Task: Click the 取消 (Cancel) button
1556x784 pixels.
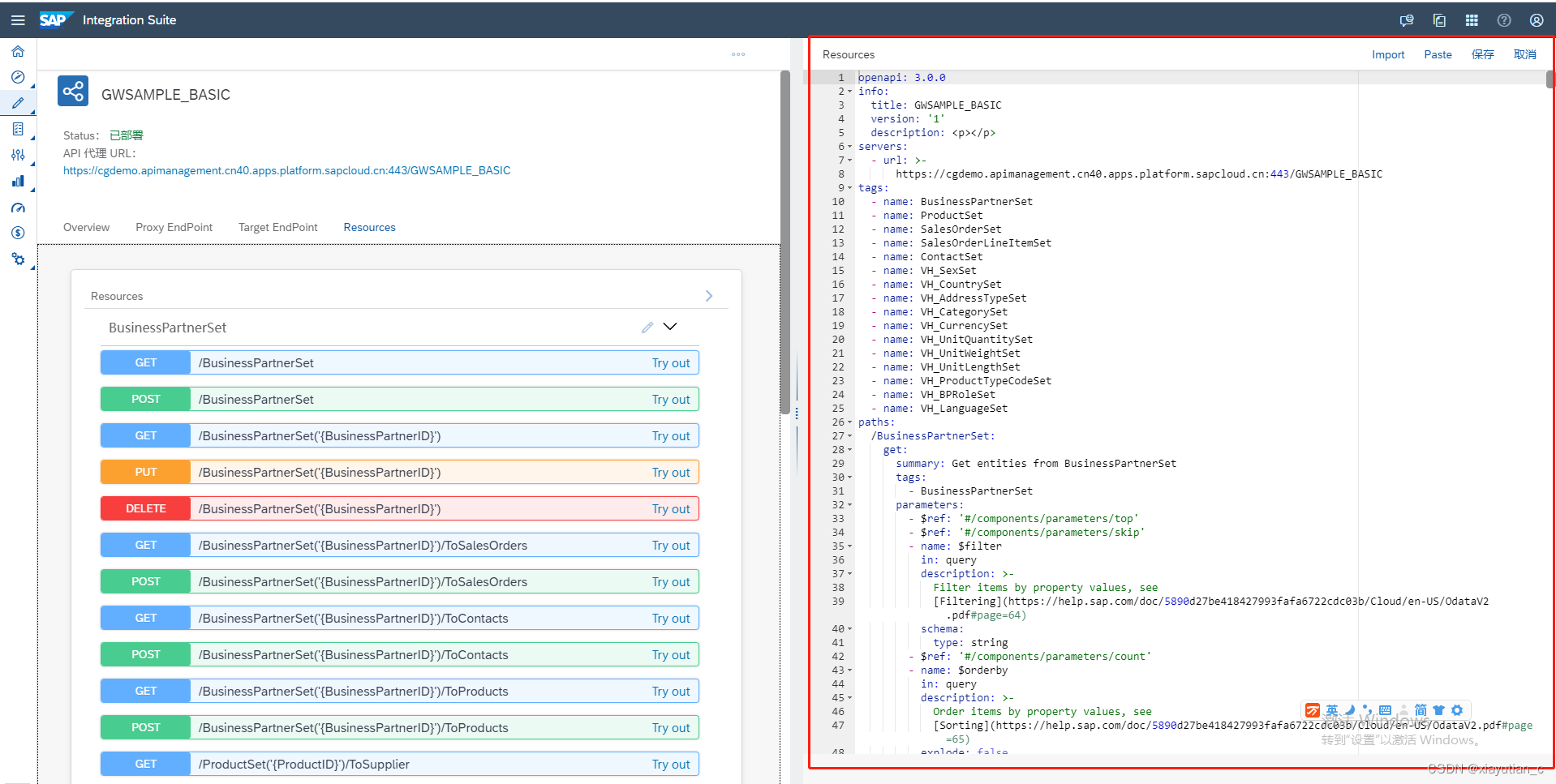Action: (1525, 54)
